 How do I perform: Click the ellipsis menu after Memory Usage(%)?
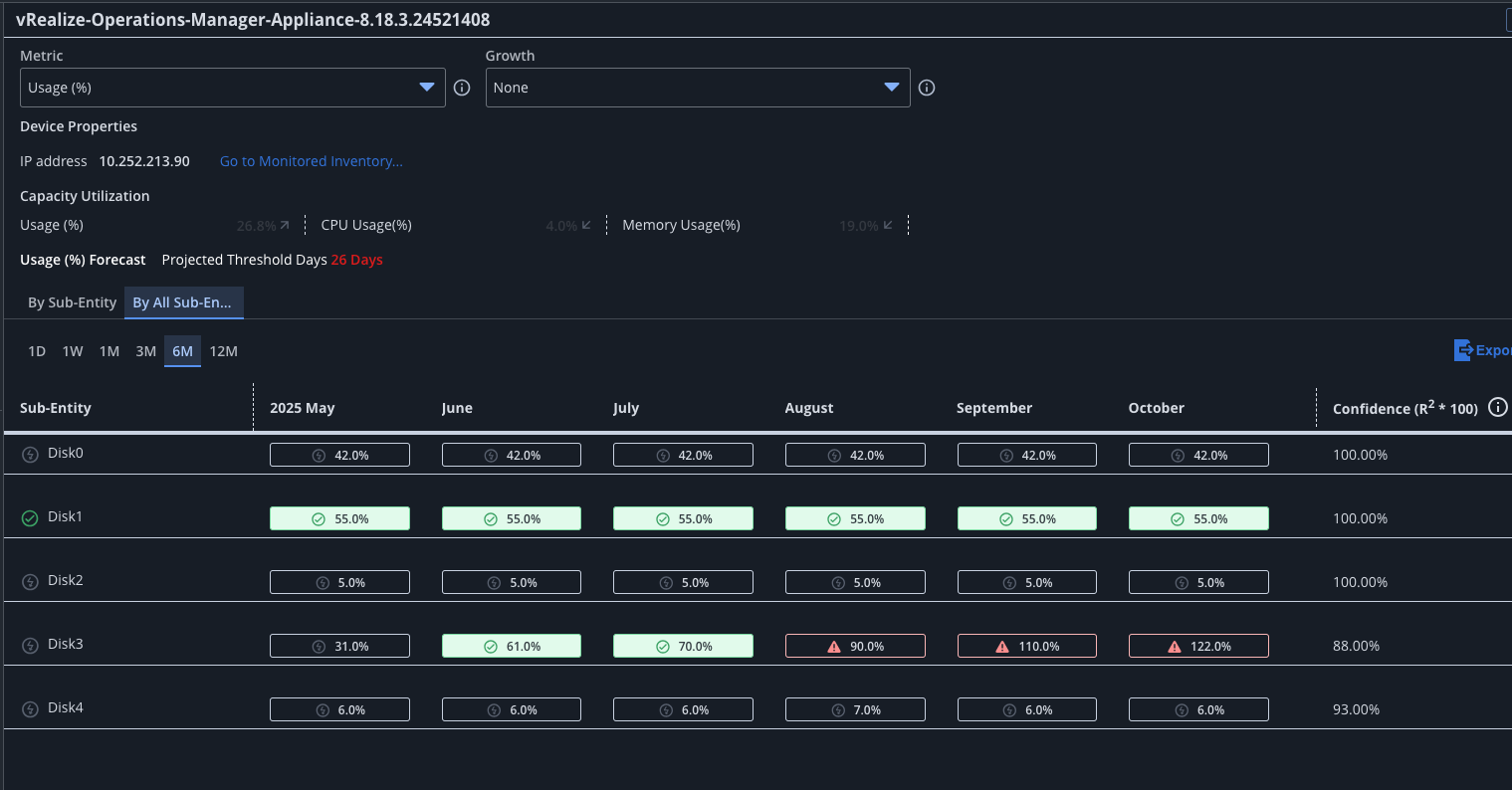[907, 225]
